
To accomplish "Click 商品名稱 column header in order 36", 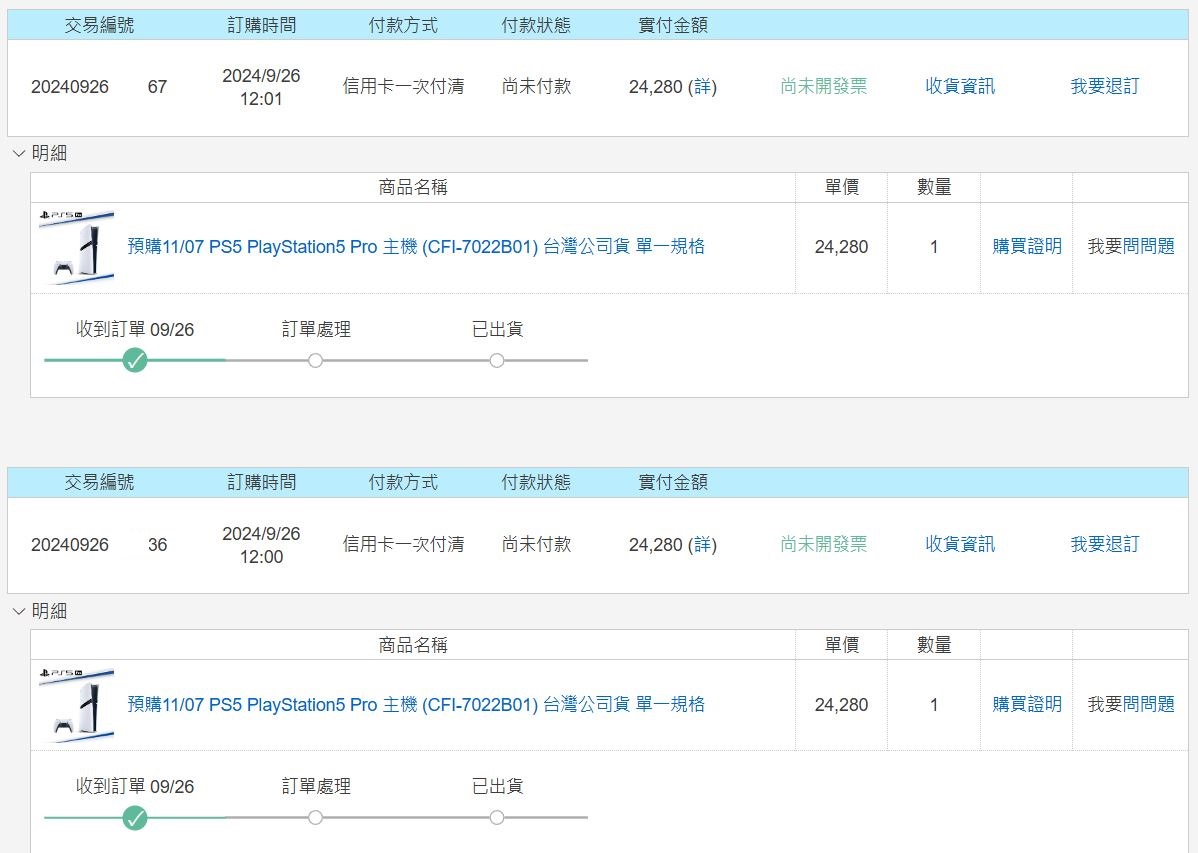I will [x=413, y=645].
